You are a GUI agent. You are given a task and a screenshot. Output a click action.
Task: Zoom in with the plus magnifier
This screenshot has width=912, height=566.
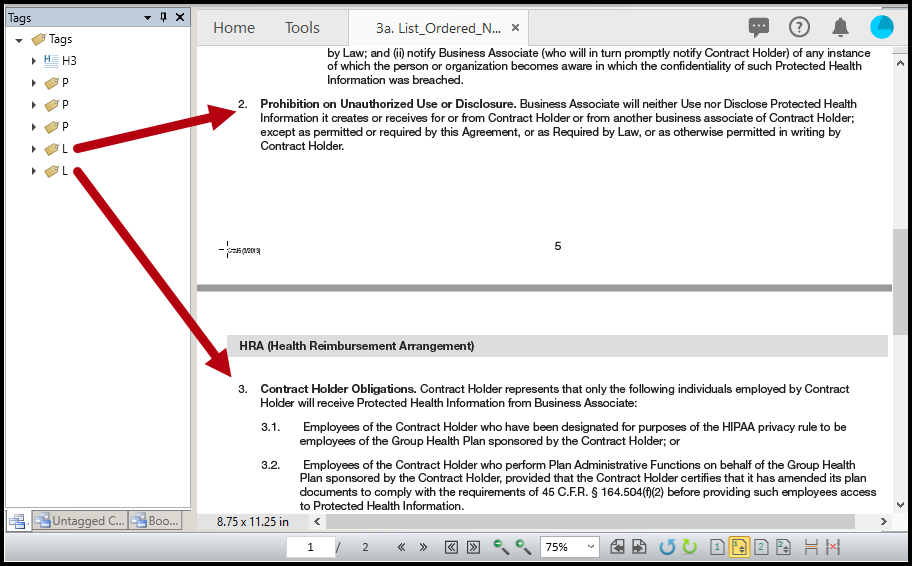(x=523, y=547)
